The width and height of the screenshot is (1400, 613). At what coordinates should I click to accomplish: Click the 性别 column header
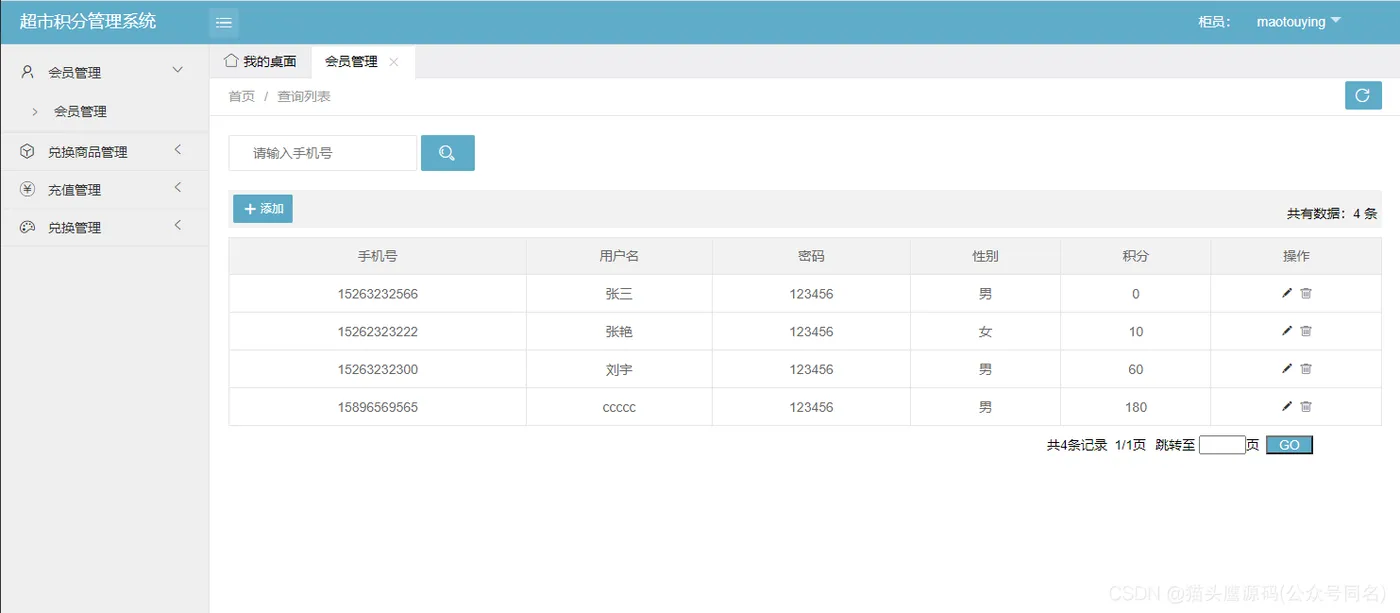click(x=985, y=256)
